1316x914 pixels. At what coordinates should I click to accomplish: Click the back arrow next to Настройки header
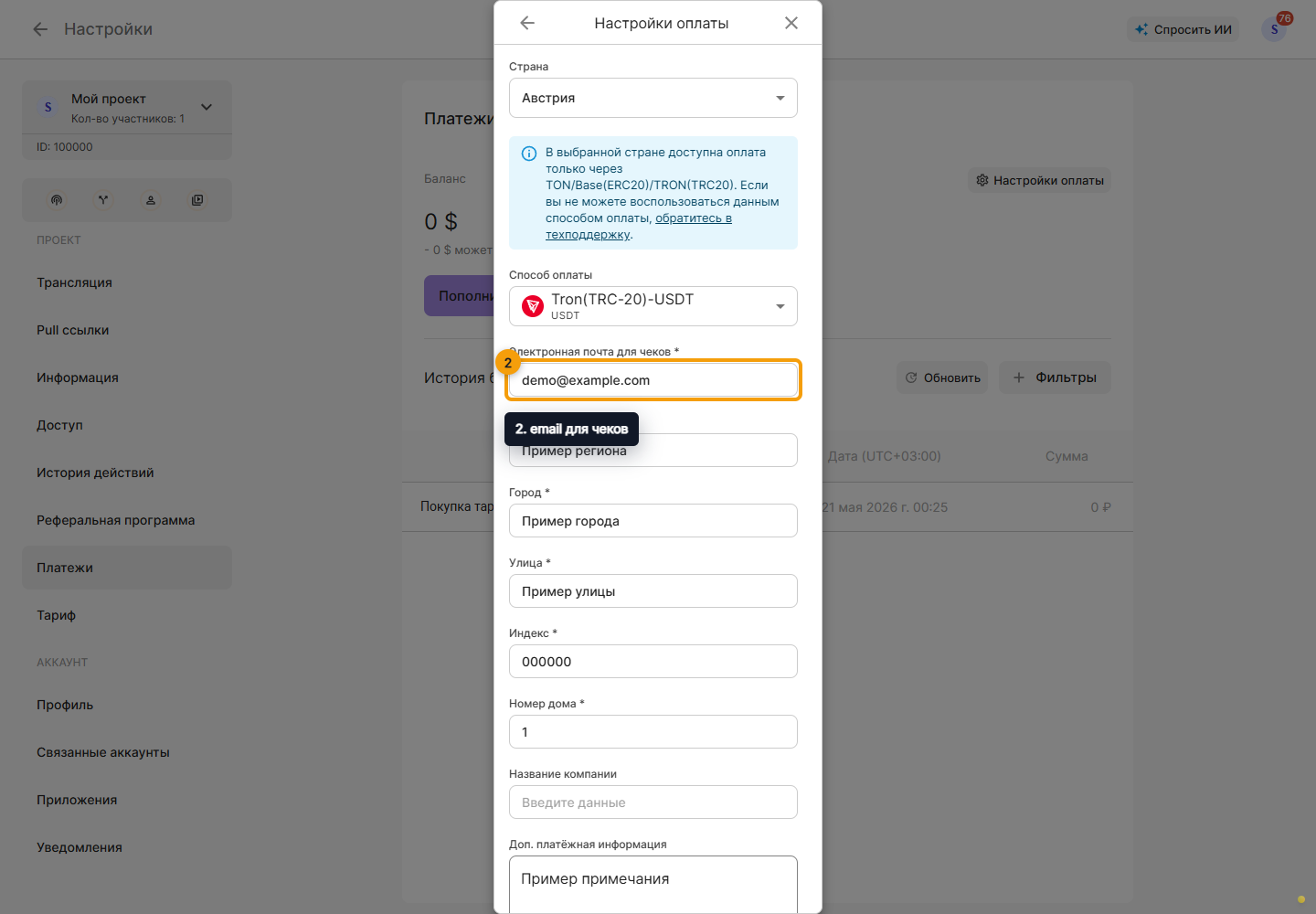point(40,29)
